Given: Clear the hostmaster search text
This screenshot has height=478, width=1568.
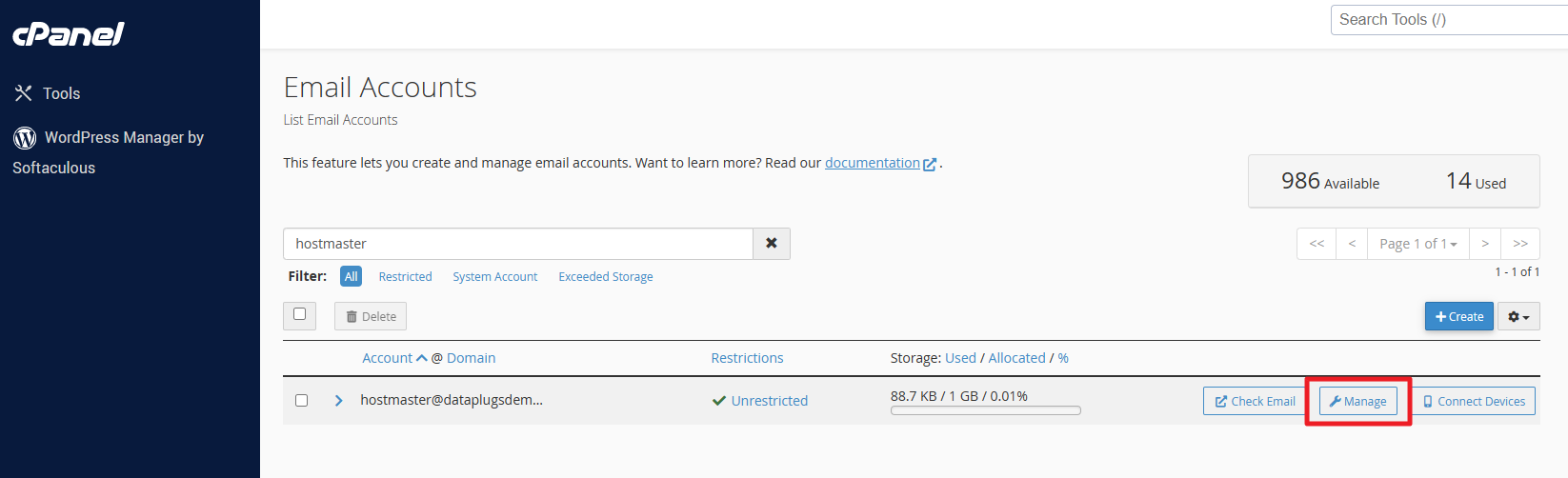Looking at the screenshot, I should point(771,244).
